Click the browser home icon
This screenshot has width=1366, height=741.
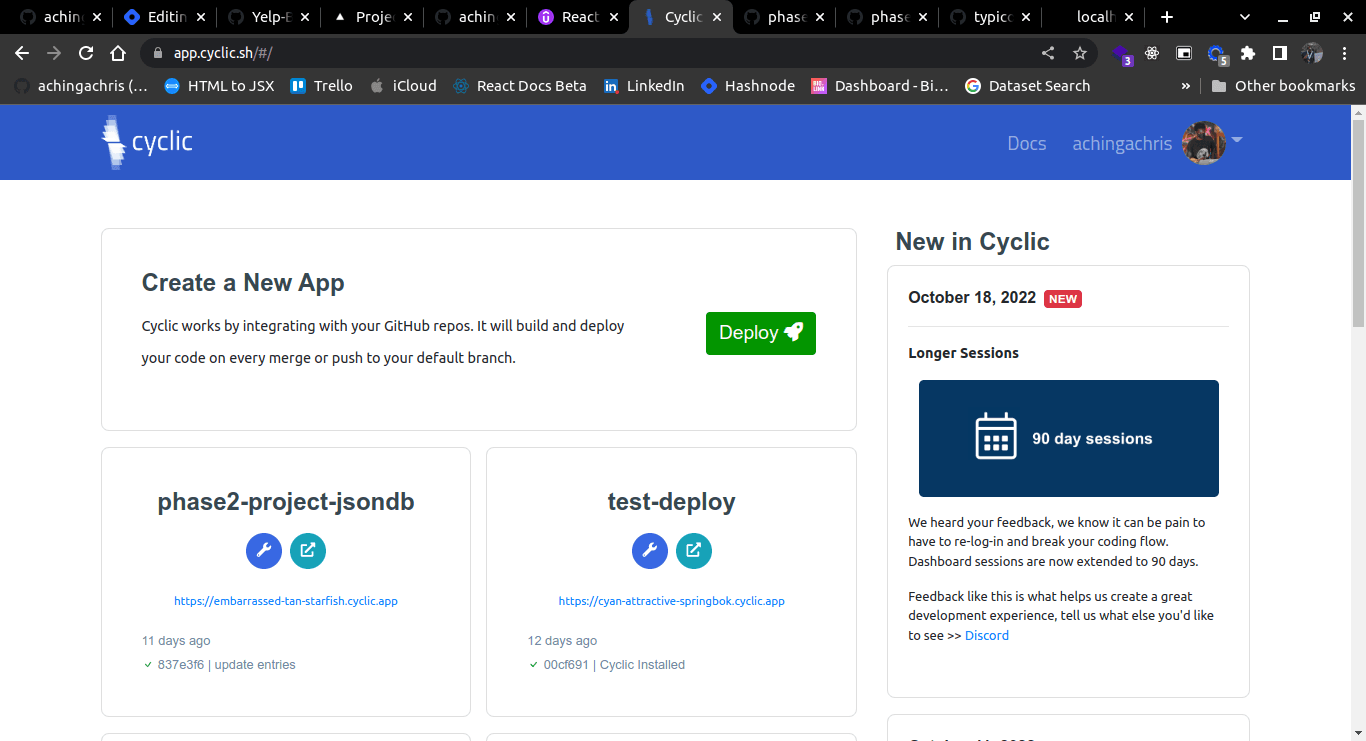(118, 53)
